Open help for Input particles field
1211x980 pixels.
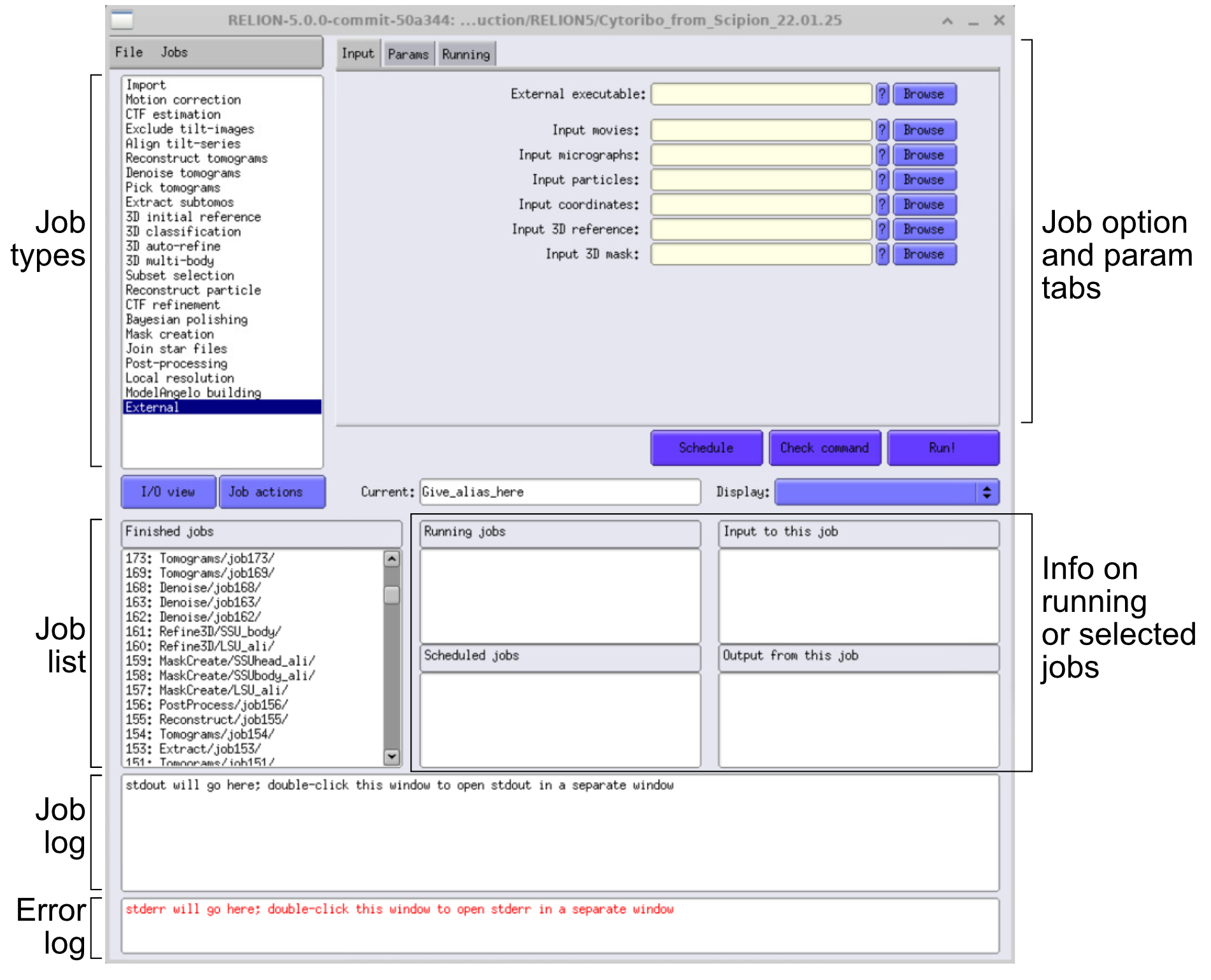coord(882,180)
